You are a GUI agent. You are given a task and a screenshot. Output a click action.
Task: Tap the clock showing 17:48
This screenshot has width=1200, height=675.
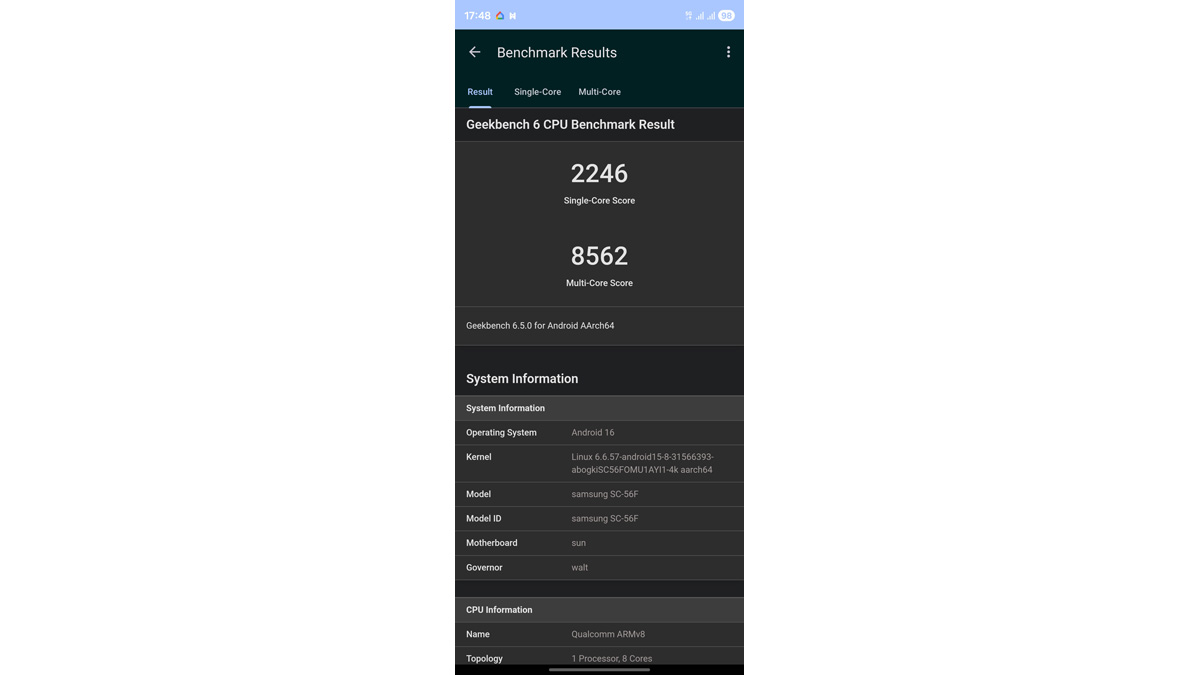[477, 16]
